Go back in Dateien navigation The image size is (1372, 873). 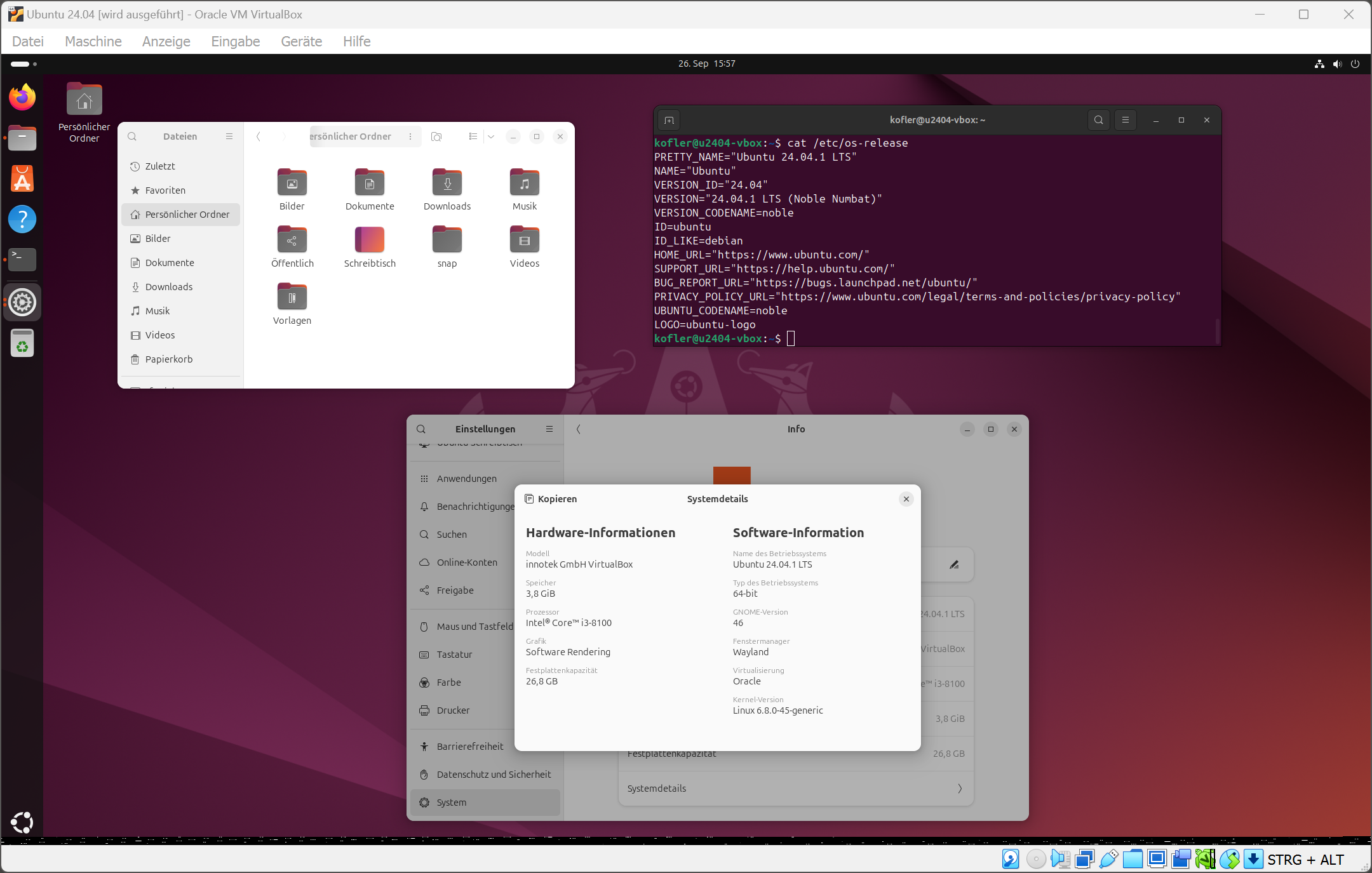pyautogui.click(x=259, y=137)
